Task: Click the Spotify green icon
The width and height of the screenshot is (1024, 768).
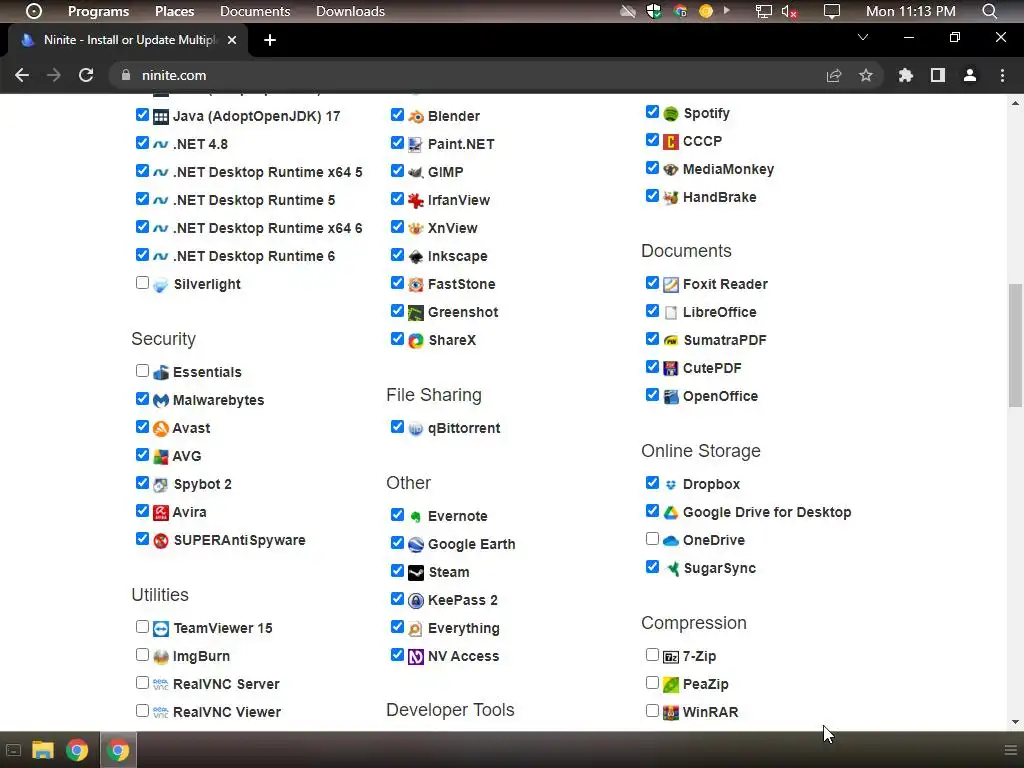Action: (x=671, y=114)
